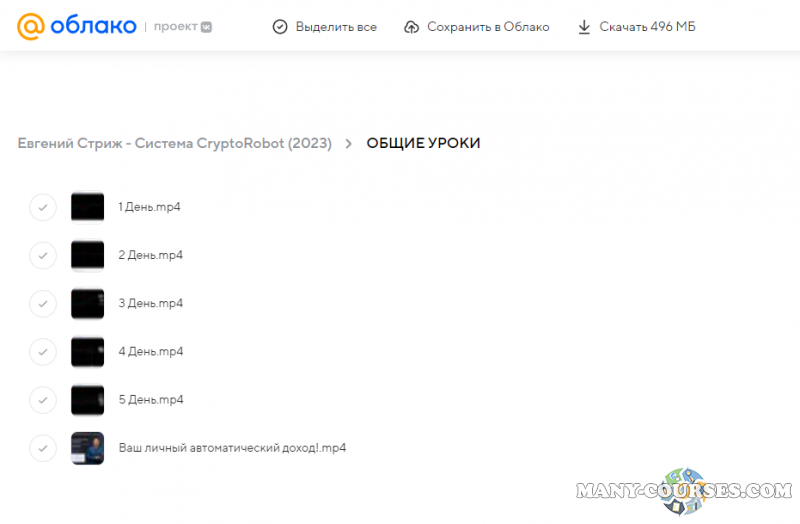800x524 pixels.
Task: Click the Выделить все checkmark icon
Action: pos(280,27)
